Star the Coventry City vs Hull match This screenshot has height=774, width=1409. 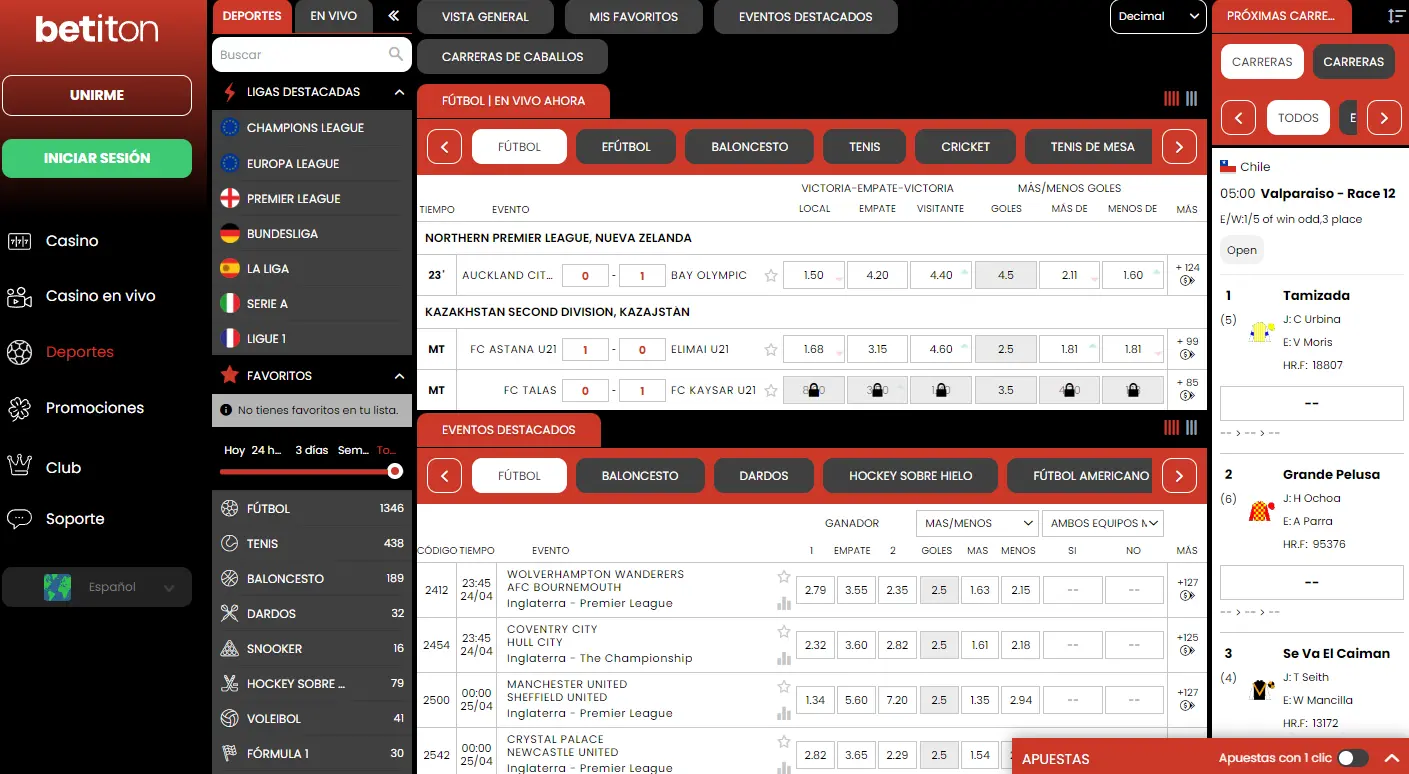(784, 632)
